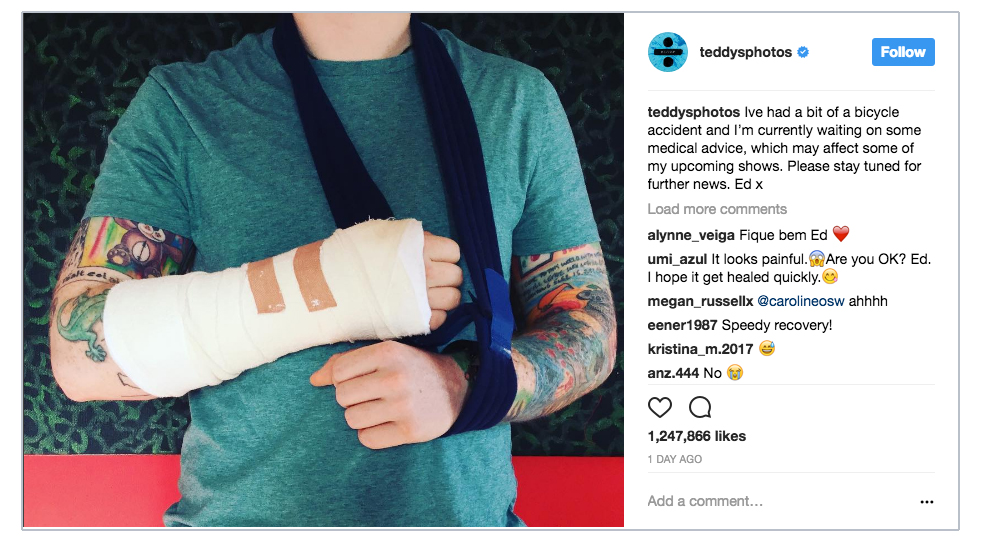Image resolution: width=984 pixels, height=540 pixels.
Task: Visit megan_russellx profile
Action: [x=700, y=301]
